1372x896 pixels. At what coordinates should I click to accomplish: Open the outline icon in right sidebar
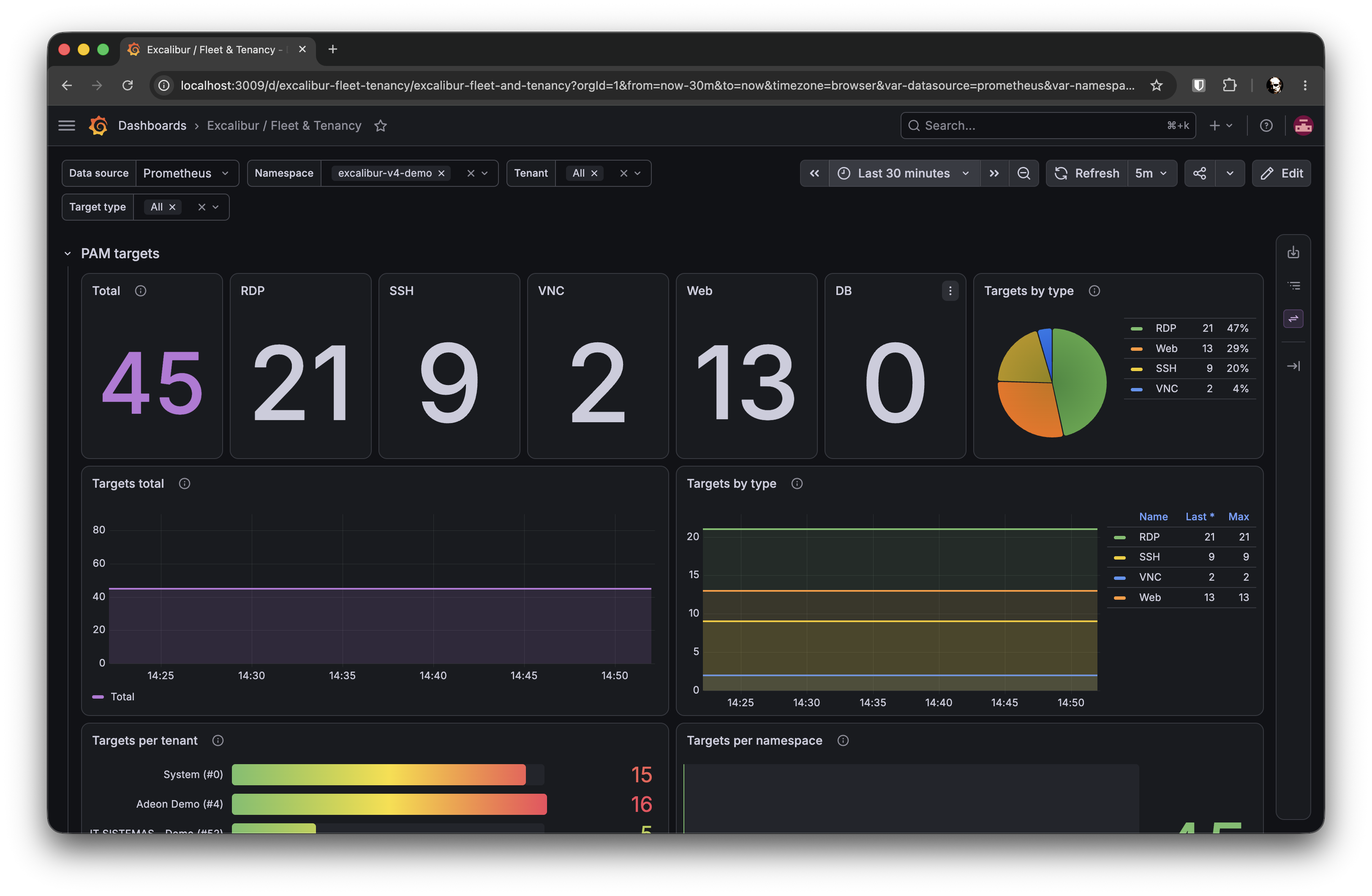(x=1293, y=286)
